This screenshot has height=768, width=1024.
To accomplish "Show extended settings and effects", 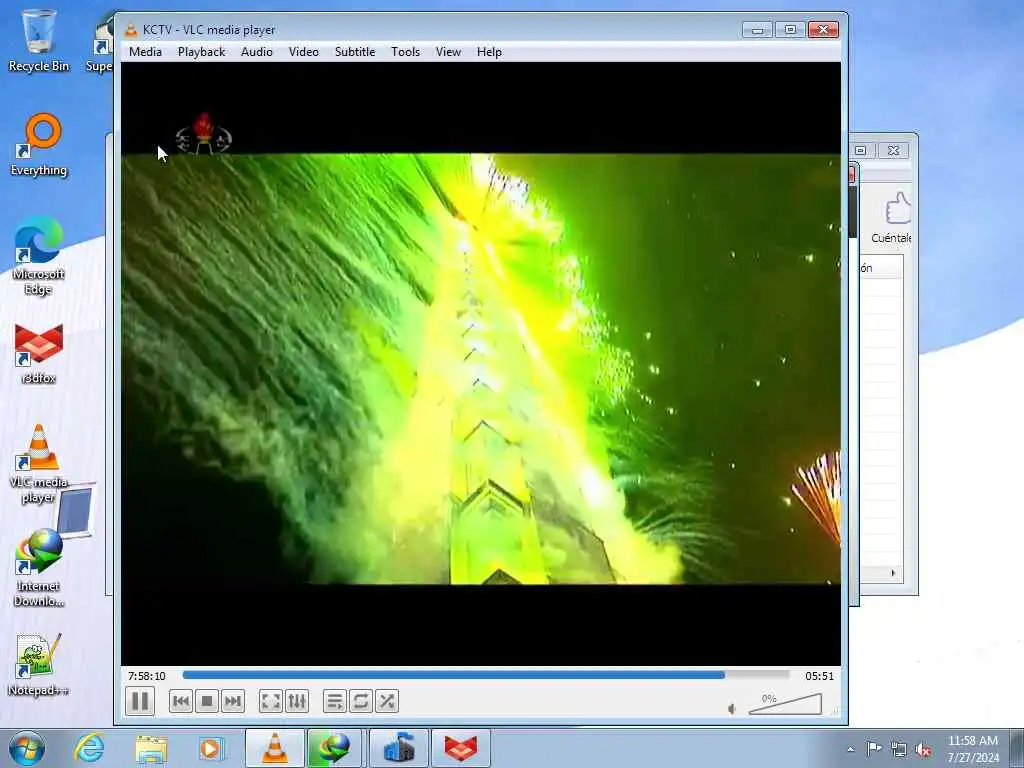I will coord(296,701).
